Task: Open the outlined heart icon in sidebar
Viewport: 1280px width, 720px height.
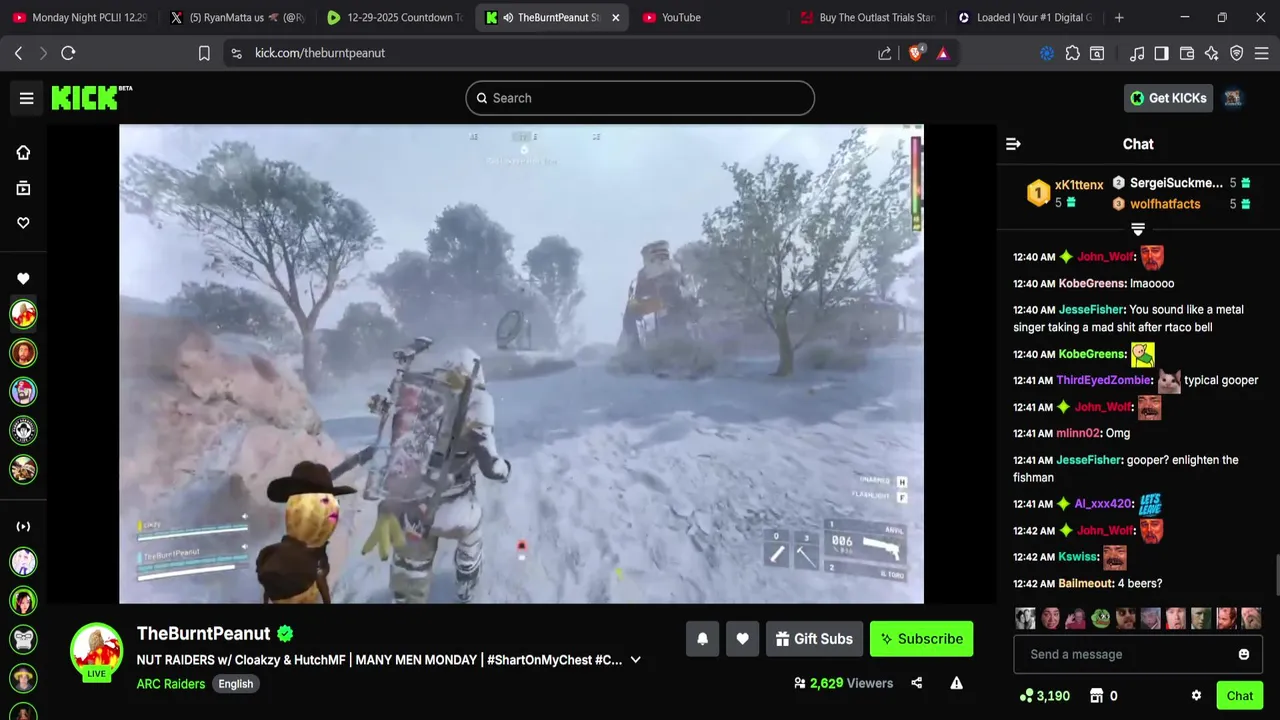Action: (x=23, y=223)
